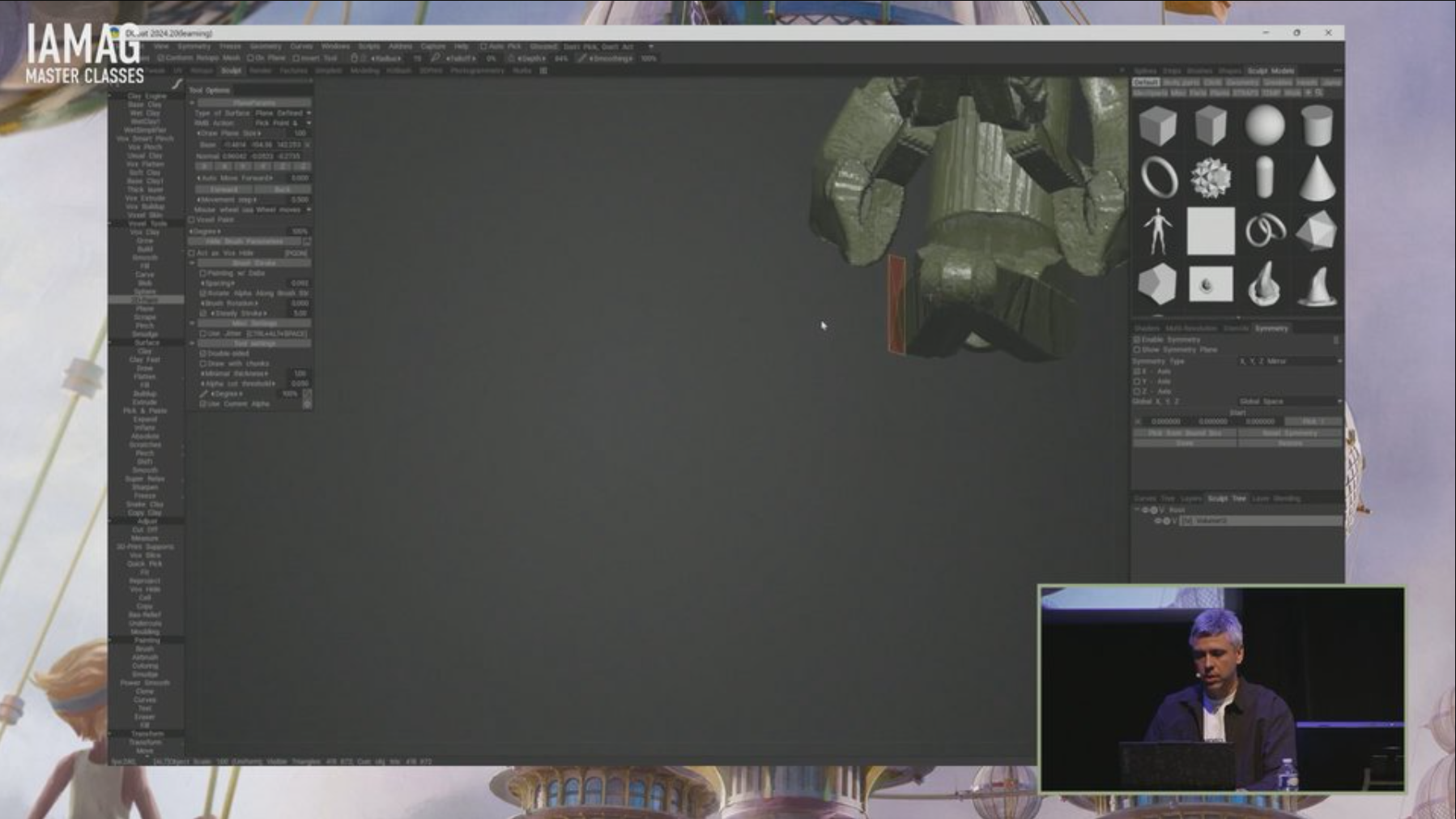Open the Windows menu

[x=335, y=47]
